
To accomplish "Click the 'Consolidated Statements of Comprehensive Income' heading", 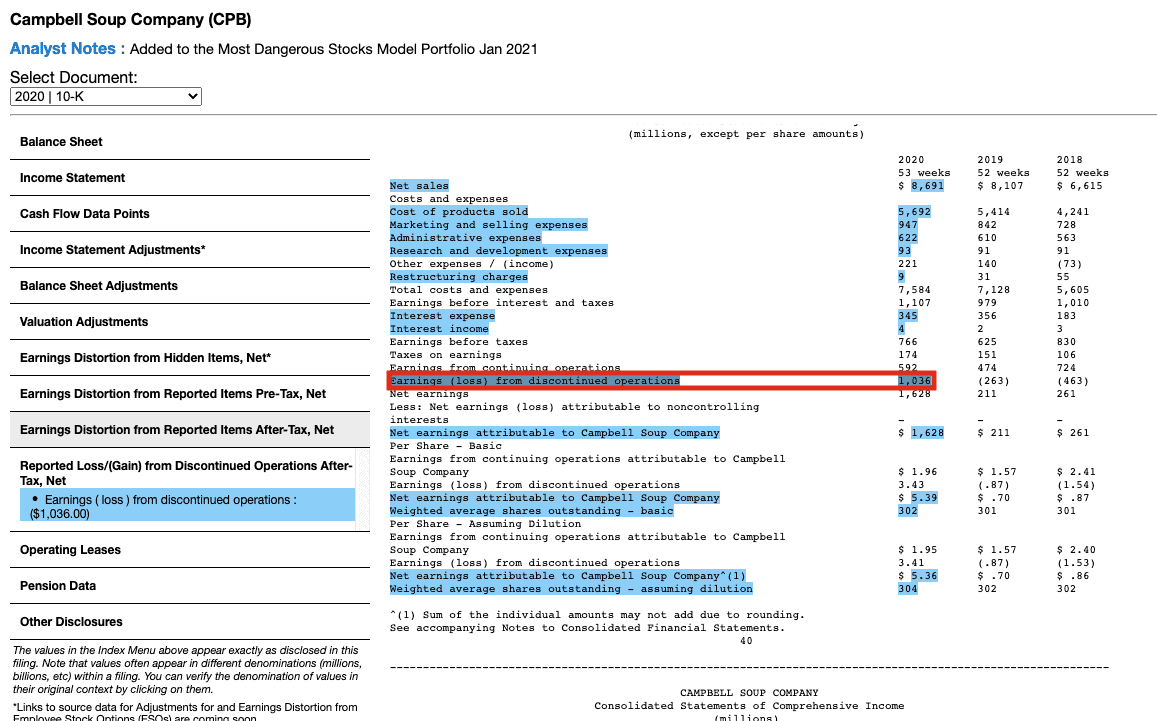I will [749, 706].
